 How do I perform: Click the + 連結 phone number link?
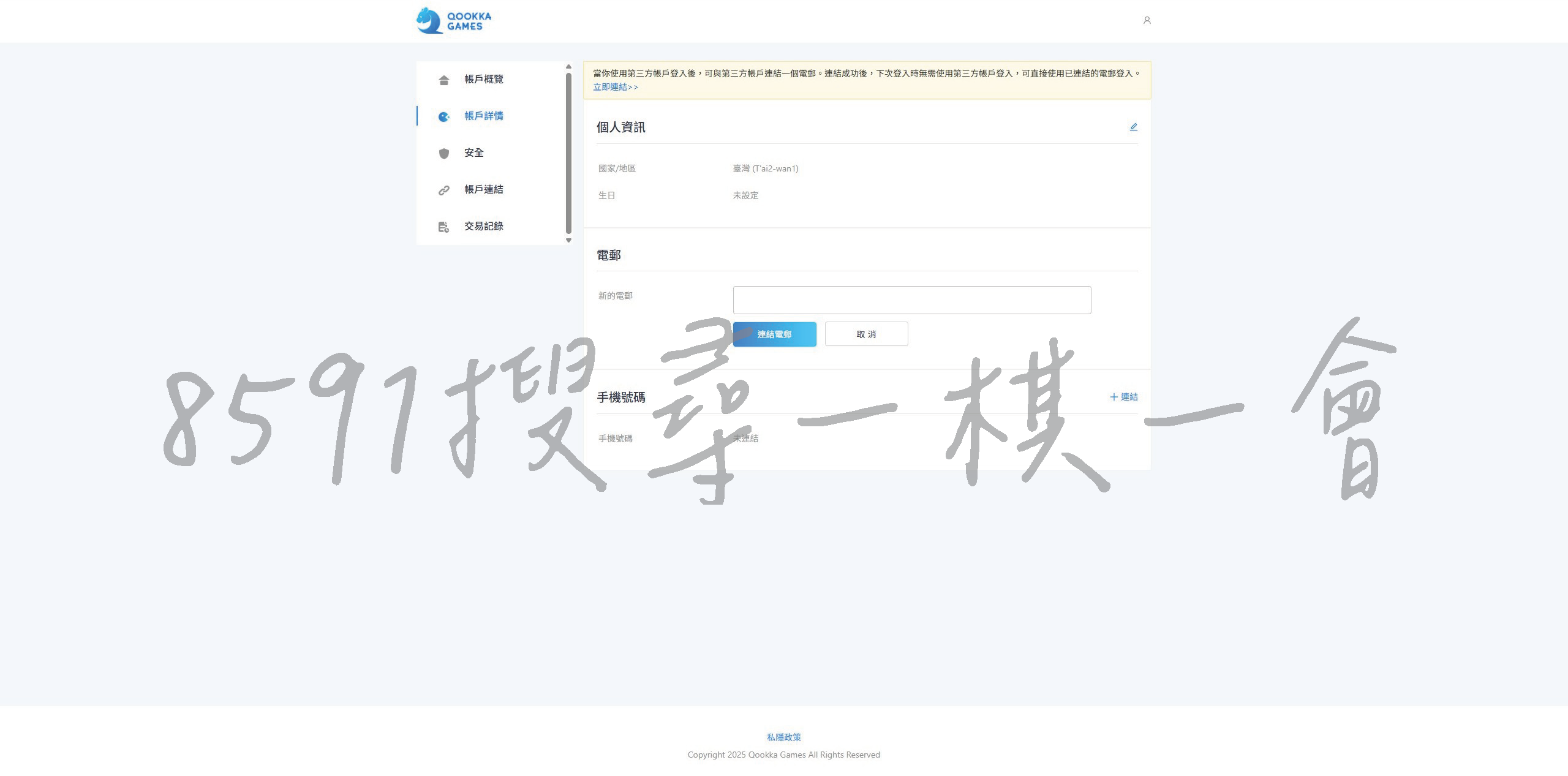point(1123,397)
